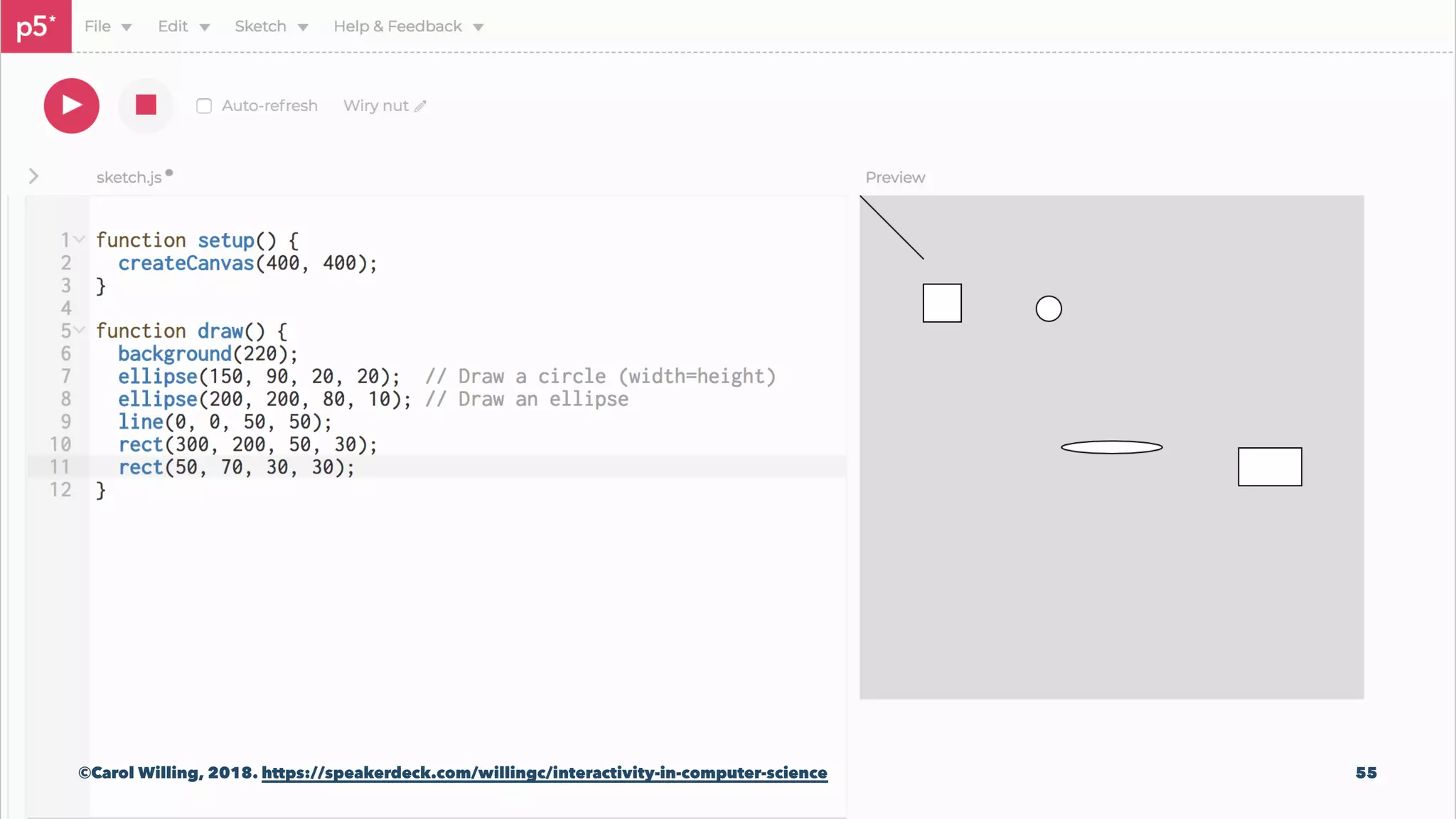Click the Sketch menu dropdown arrow
Viewport: 1456px width, 819px height.
click(x=303, y=28)
